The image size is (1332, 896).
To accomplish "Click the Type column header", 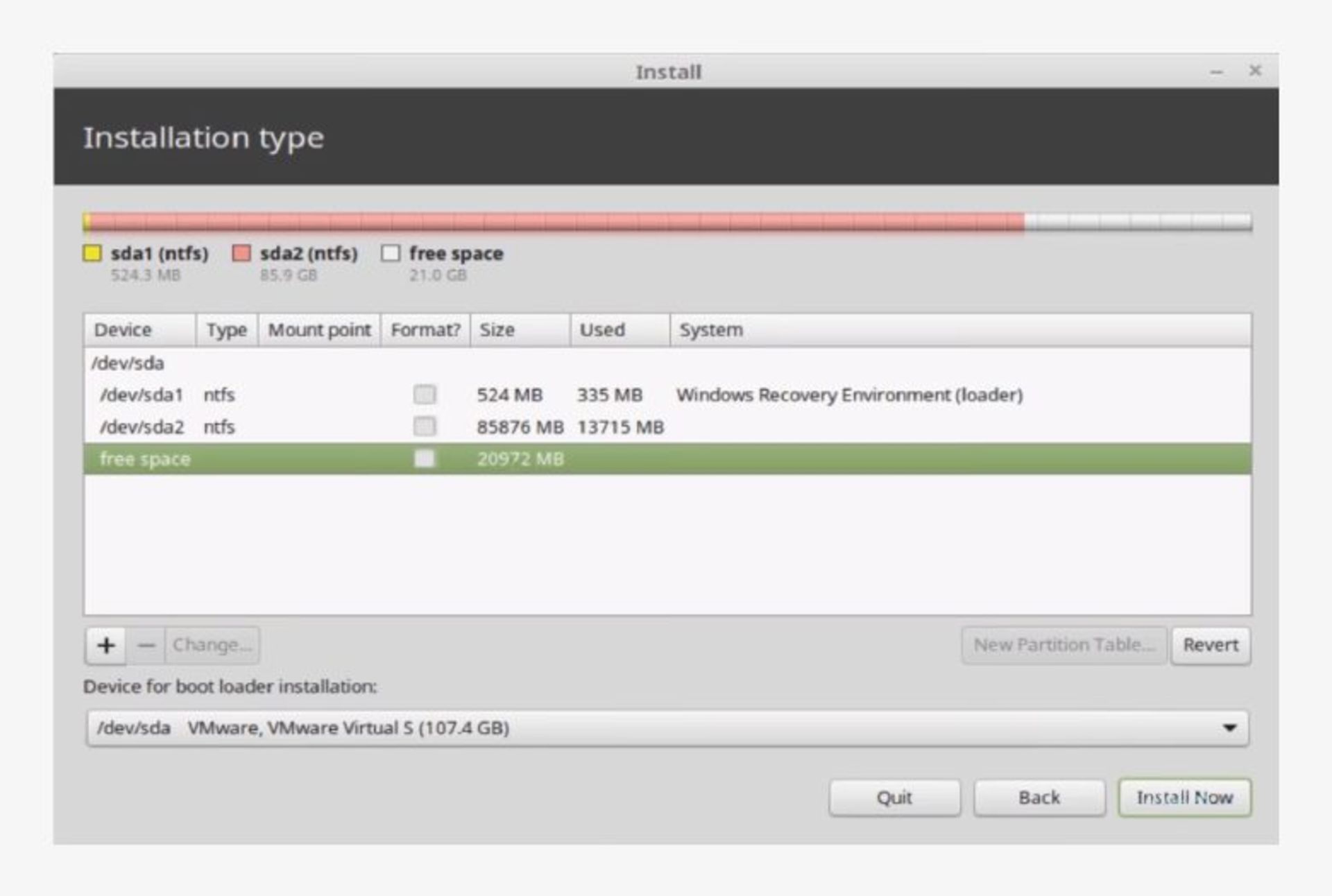I will [x=227, y=330].
